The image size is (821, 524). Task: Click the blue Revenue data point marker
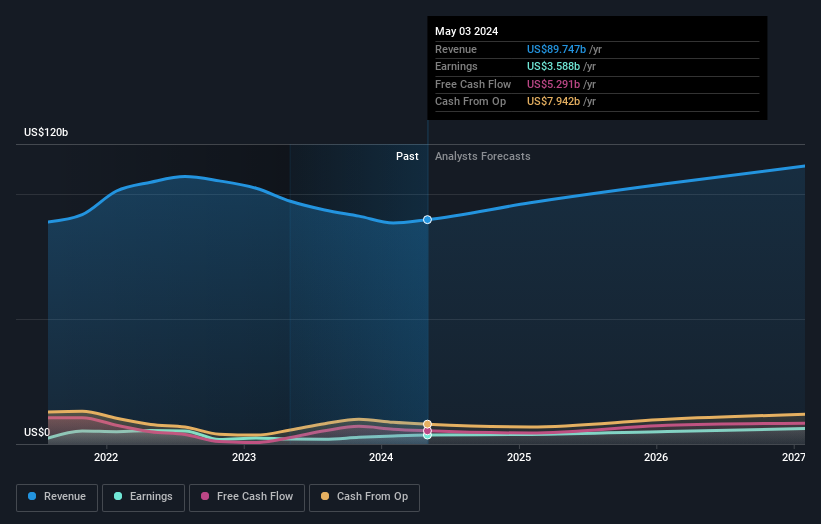pos(427,220)
